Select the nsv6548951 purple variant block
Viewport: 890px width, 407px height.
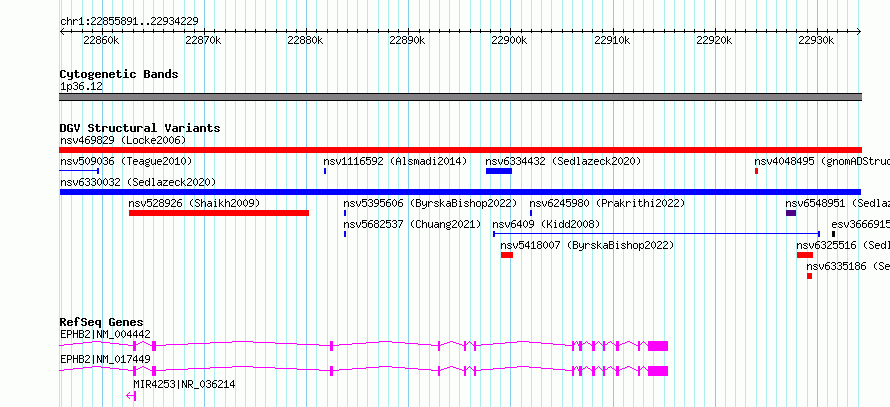click(791, 213)
